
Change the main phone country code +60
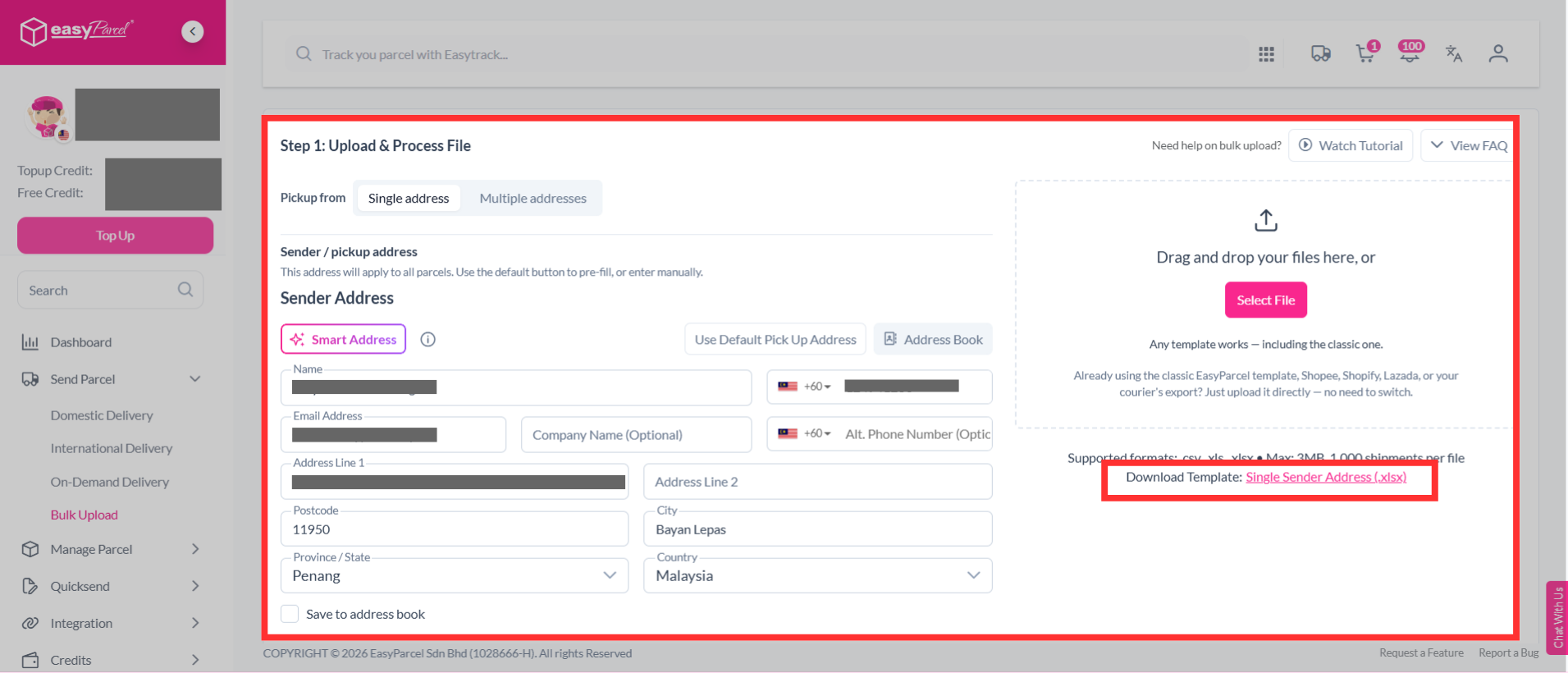point(804,387)
